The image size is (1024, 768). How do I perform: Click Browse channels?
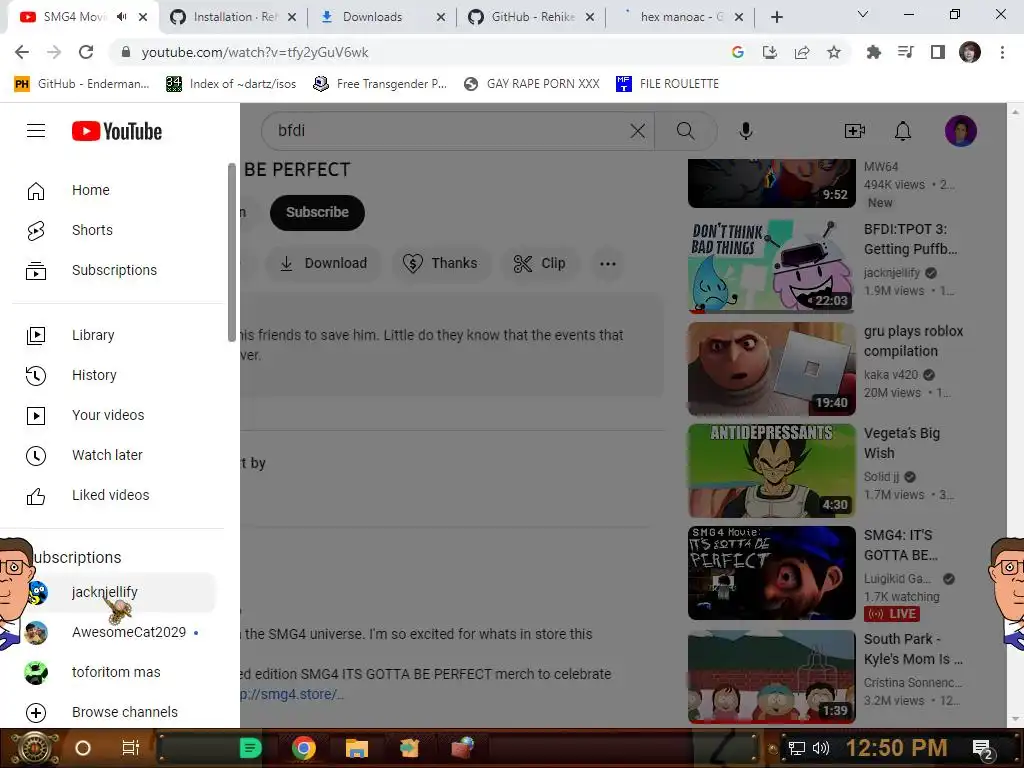coord(118,712)
